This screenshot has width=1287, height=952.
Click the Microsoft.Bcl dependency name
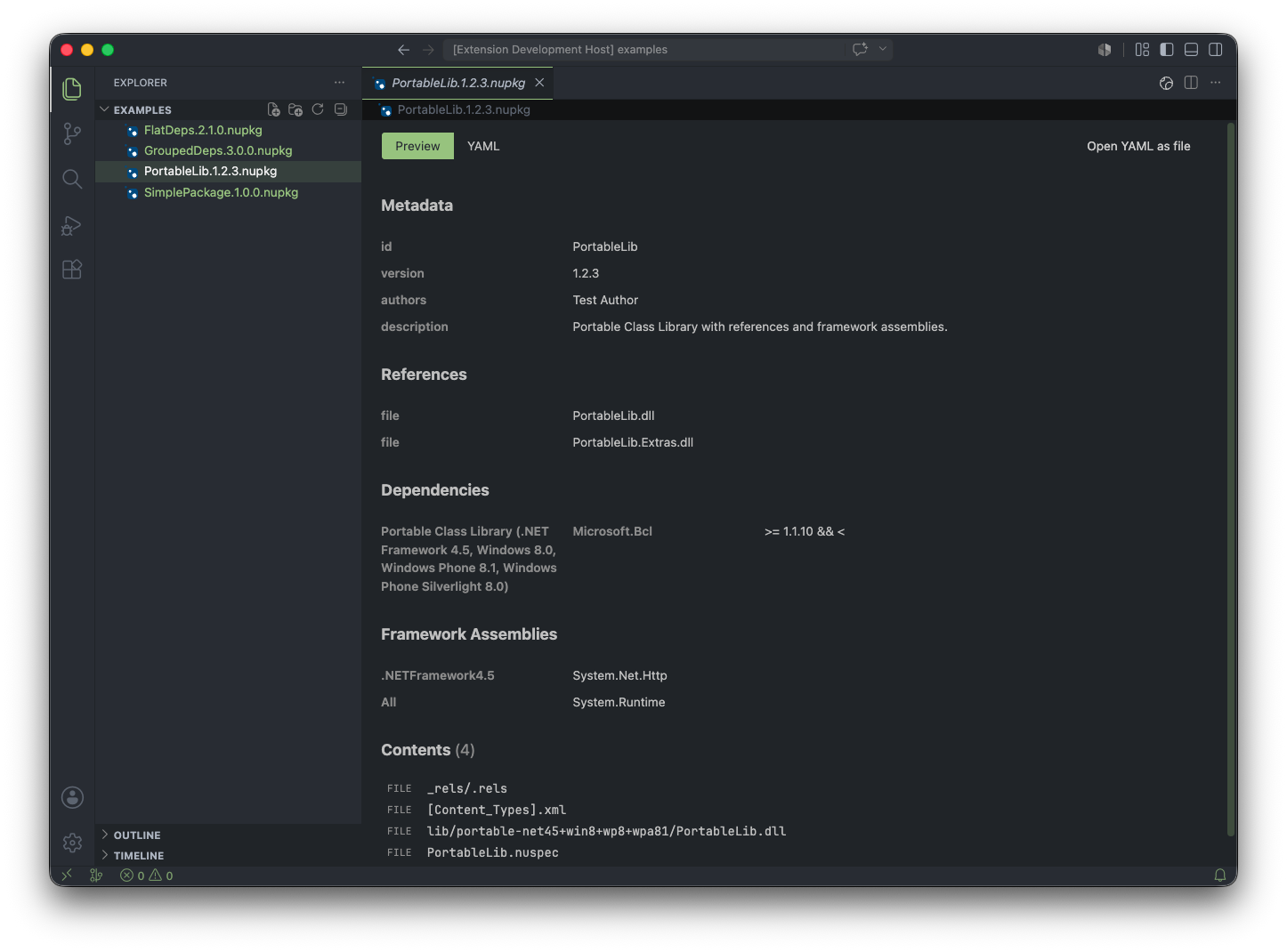[x=612, y=531]
